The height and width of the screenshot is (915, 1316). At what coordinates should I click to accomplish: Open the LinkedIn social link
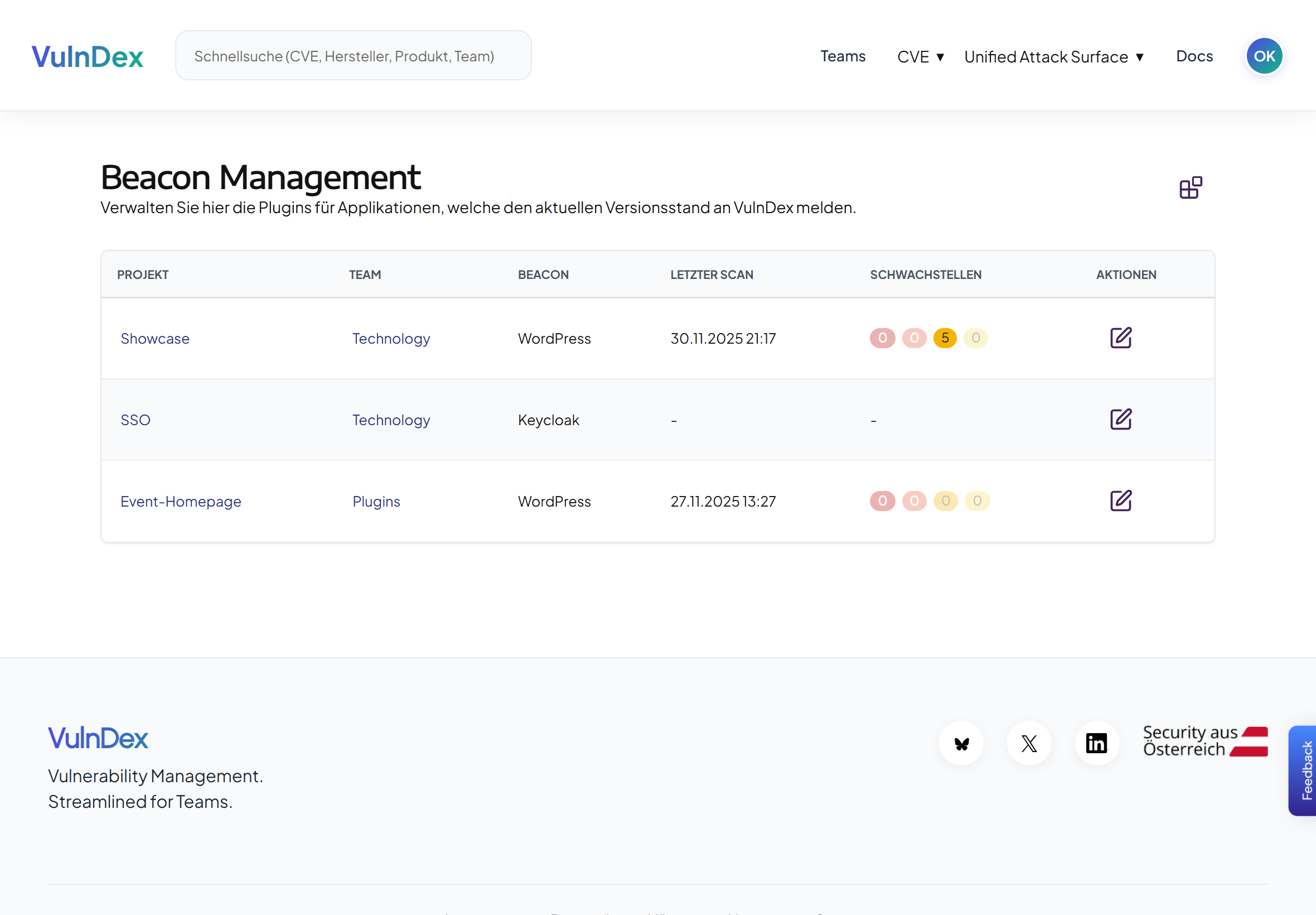(x=1096, y=744)
